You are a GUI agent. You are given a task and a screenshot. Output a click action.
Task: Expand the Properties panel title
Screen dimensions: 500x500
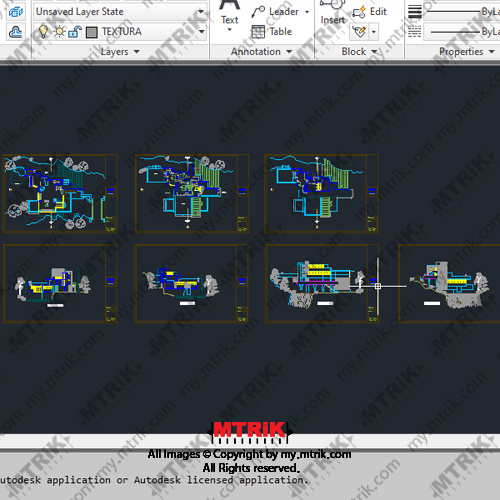[x=467, y=52]
